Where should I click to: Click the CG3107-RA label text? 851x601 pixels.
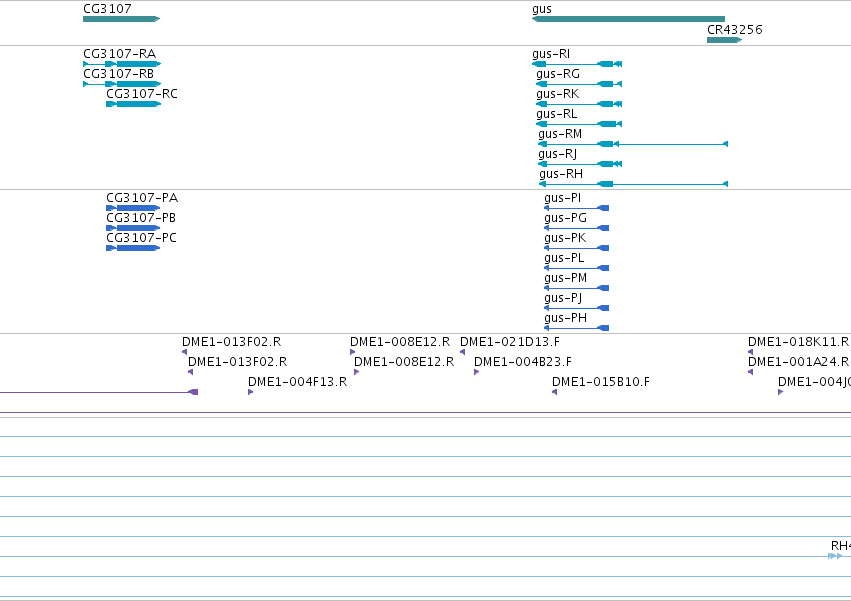point(119,54)
